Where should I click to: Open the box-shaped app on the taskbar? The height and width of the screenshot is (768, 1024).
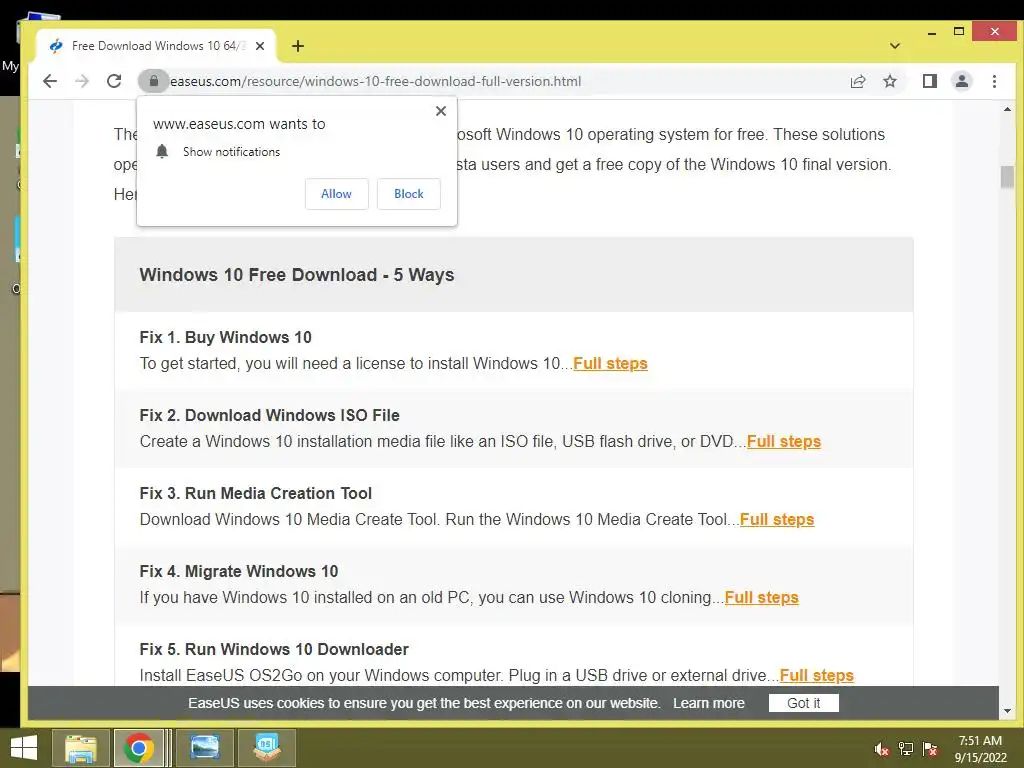tap(267, 748)
